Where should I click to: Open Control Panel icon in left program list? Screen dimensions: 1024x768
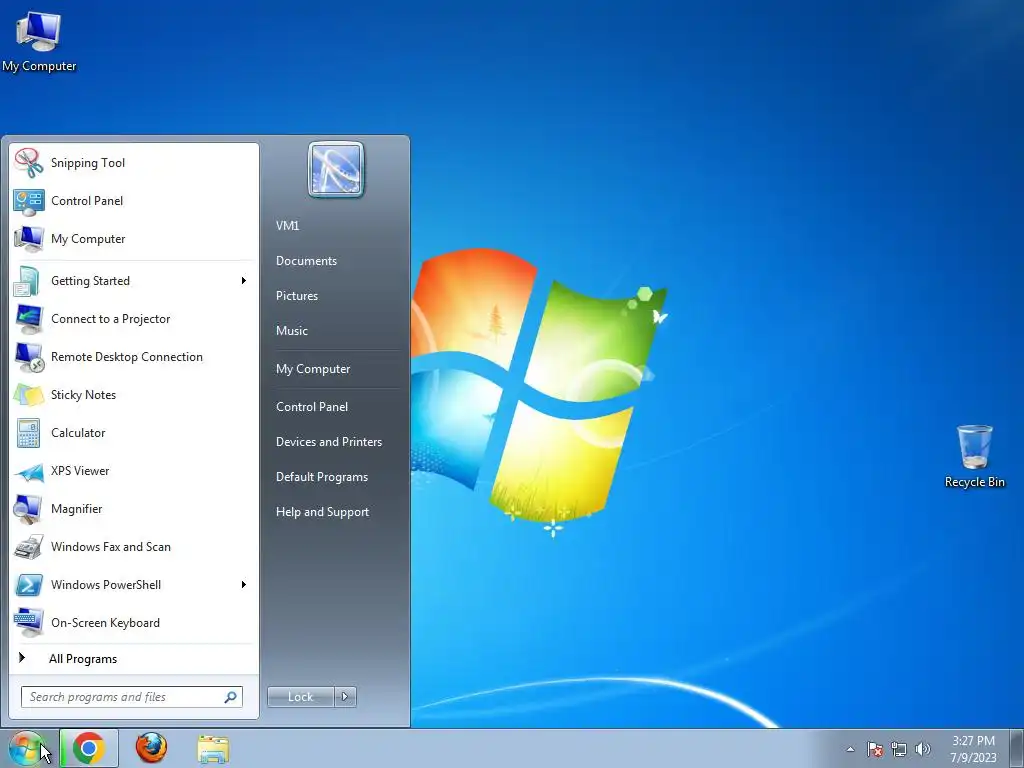29,201
